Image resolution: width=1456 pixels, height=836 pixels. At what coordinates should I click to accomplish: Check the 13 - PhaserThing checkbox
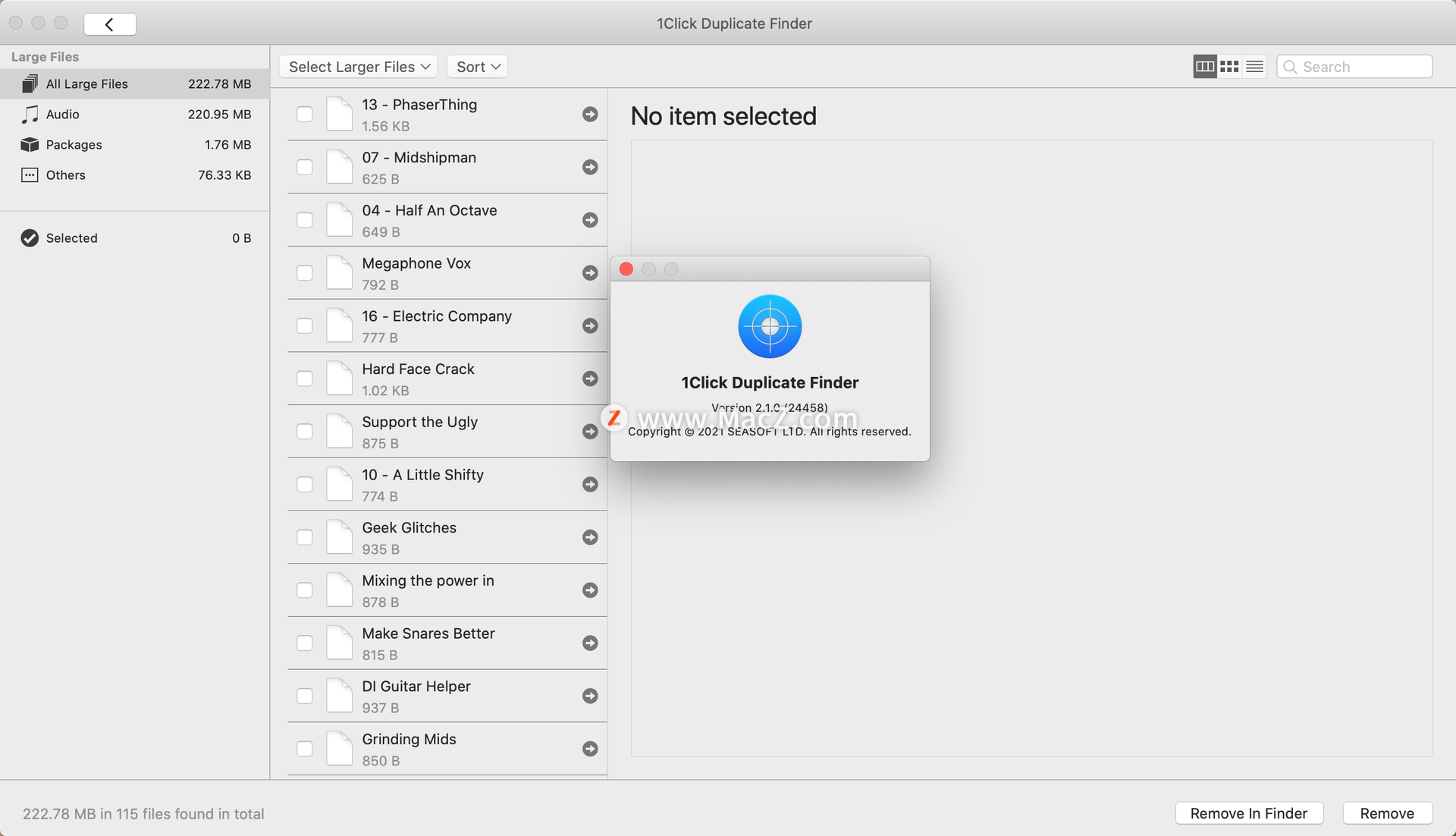[x=305, y=114]
